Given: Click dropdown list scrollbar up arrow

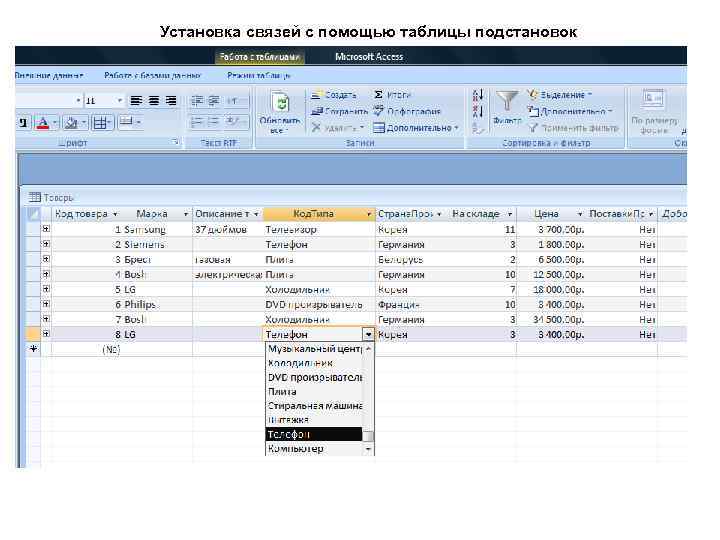Looking at the screenshot, I should click(x=368, y=349).
